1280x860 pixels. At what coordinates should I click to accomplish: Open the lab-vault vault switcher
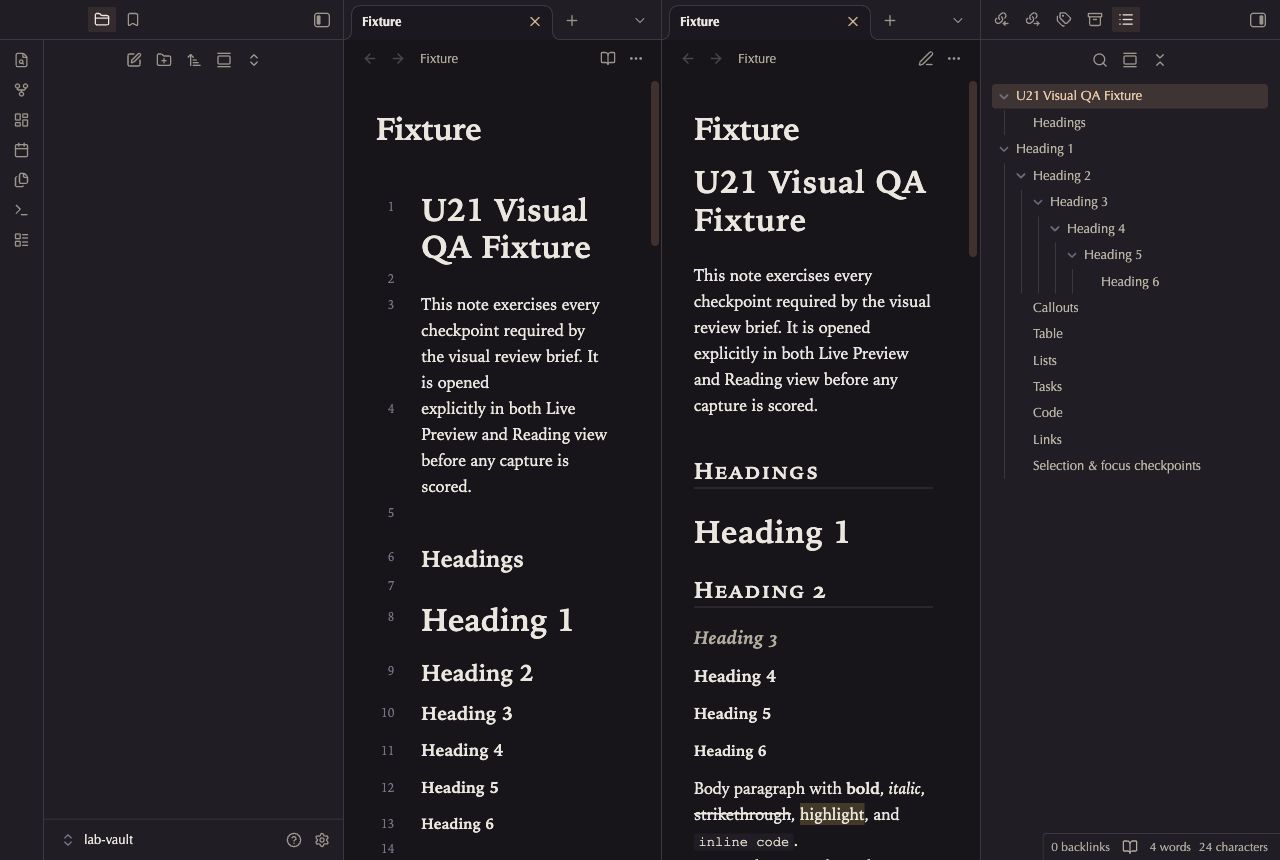(98, 840)
